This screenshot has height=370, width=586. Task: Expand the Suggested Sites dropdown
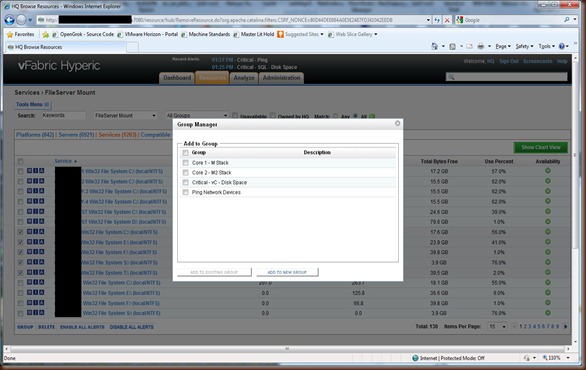click(x=322, y=34)
